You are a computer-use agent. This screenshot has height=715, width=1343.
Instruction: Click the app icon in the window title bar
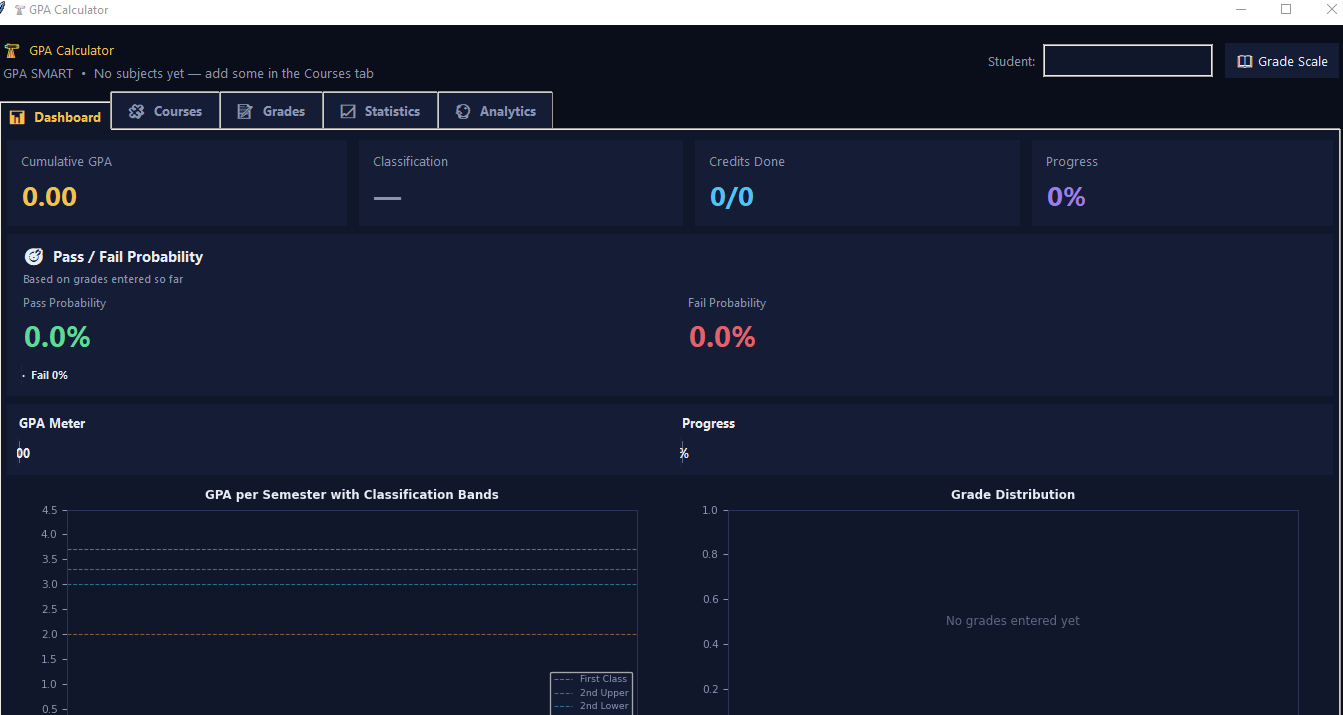coord(19,10)
